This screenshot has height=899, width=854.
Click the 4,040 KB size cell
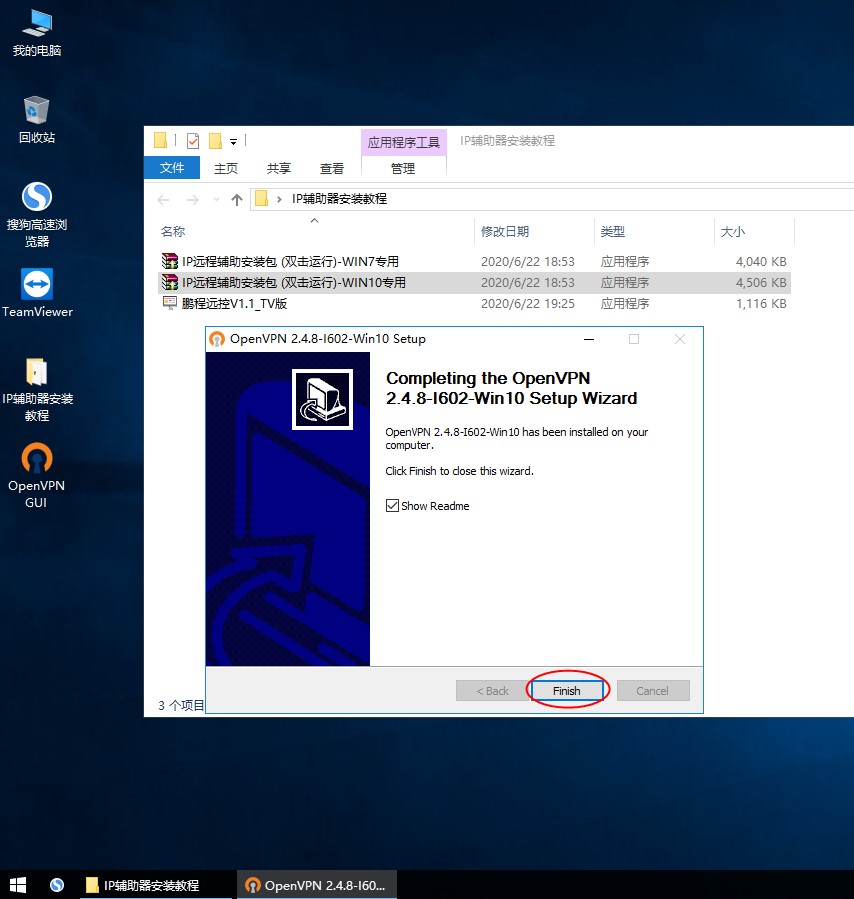pos(761,262)
